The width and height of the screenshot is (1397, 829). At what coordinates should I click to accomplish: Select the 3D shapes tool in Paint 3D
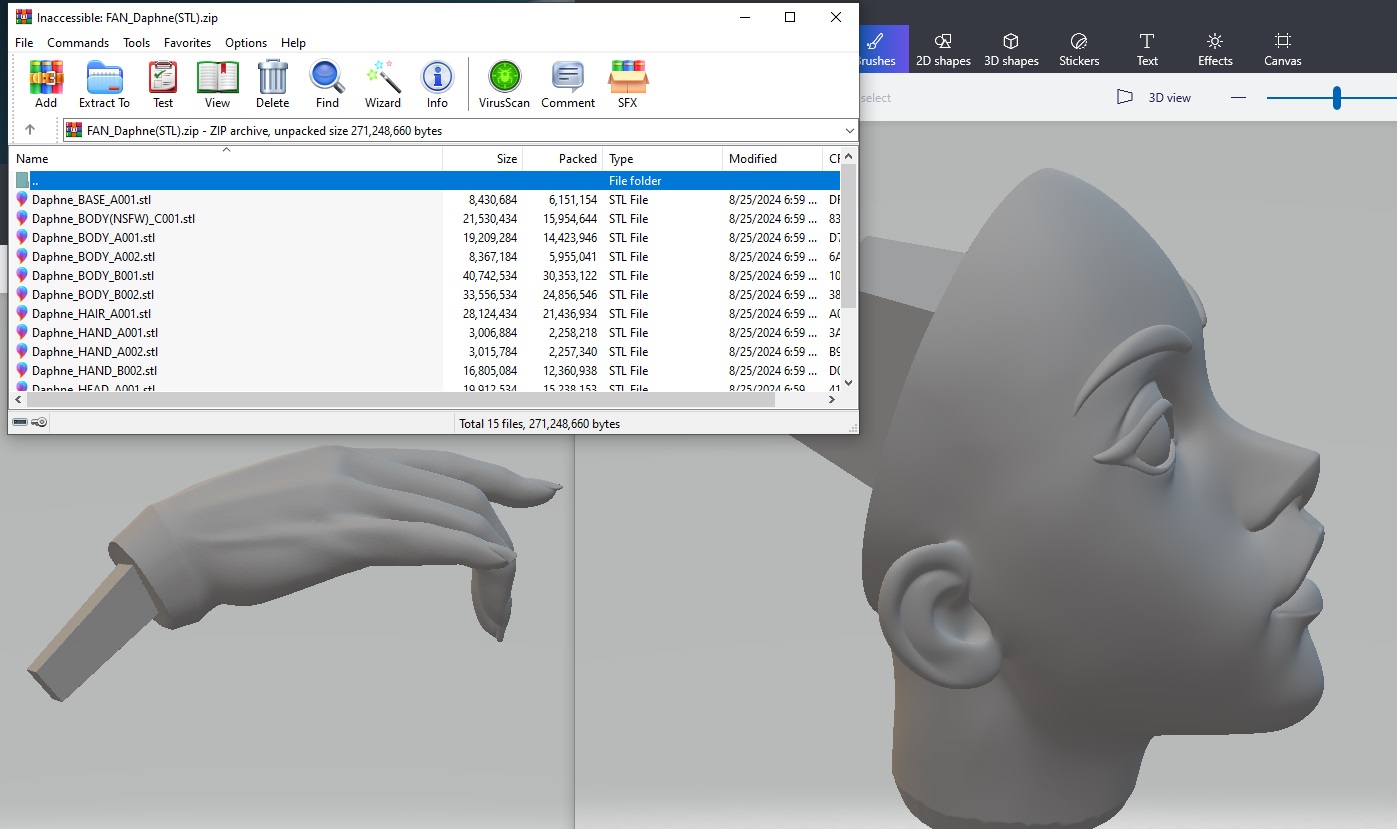coord(1011,49)
